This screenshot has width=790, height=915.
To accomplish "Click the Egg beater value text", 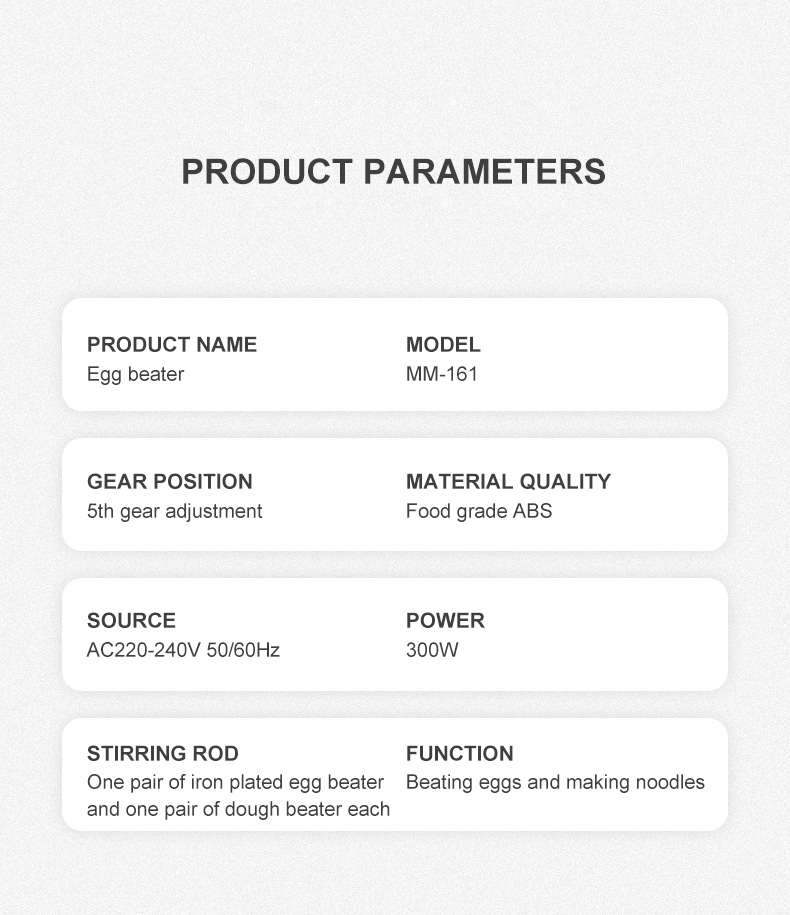I will click(135, 375).
